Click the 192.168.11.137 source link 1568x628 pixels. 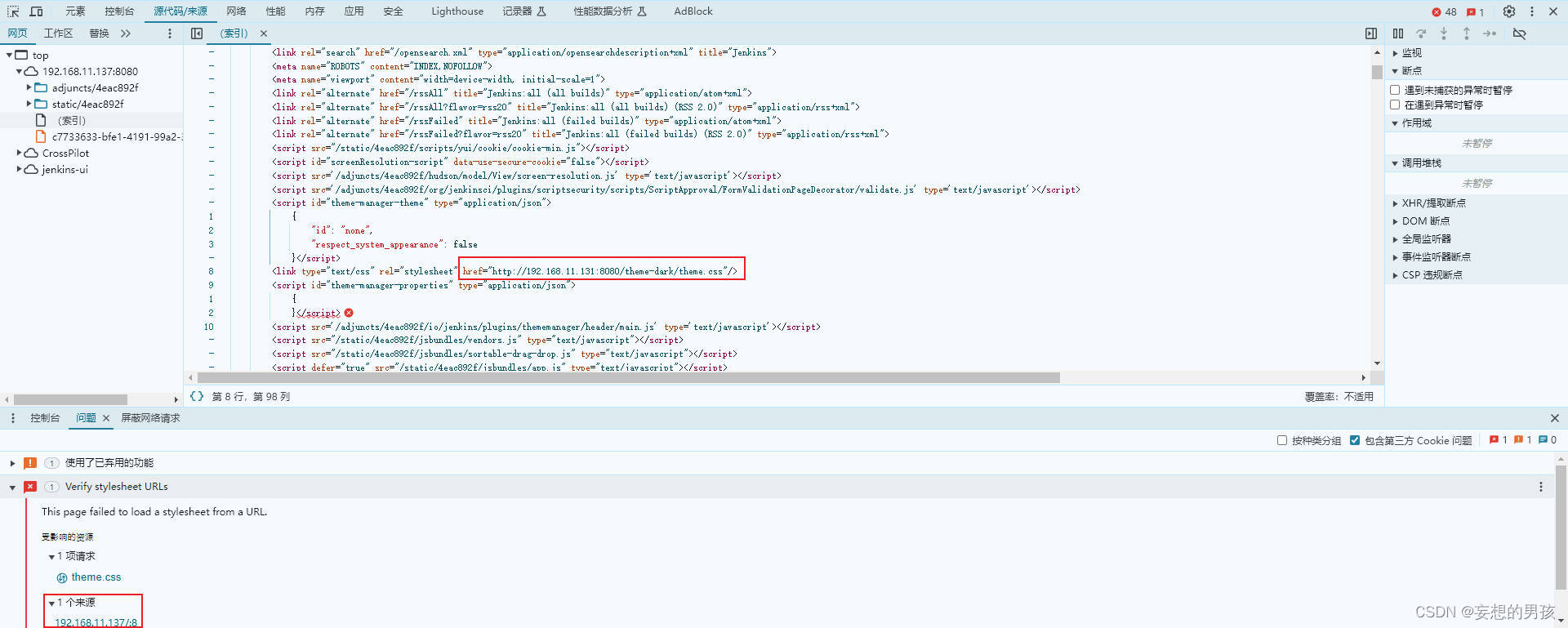(x=96, y=622)
